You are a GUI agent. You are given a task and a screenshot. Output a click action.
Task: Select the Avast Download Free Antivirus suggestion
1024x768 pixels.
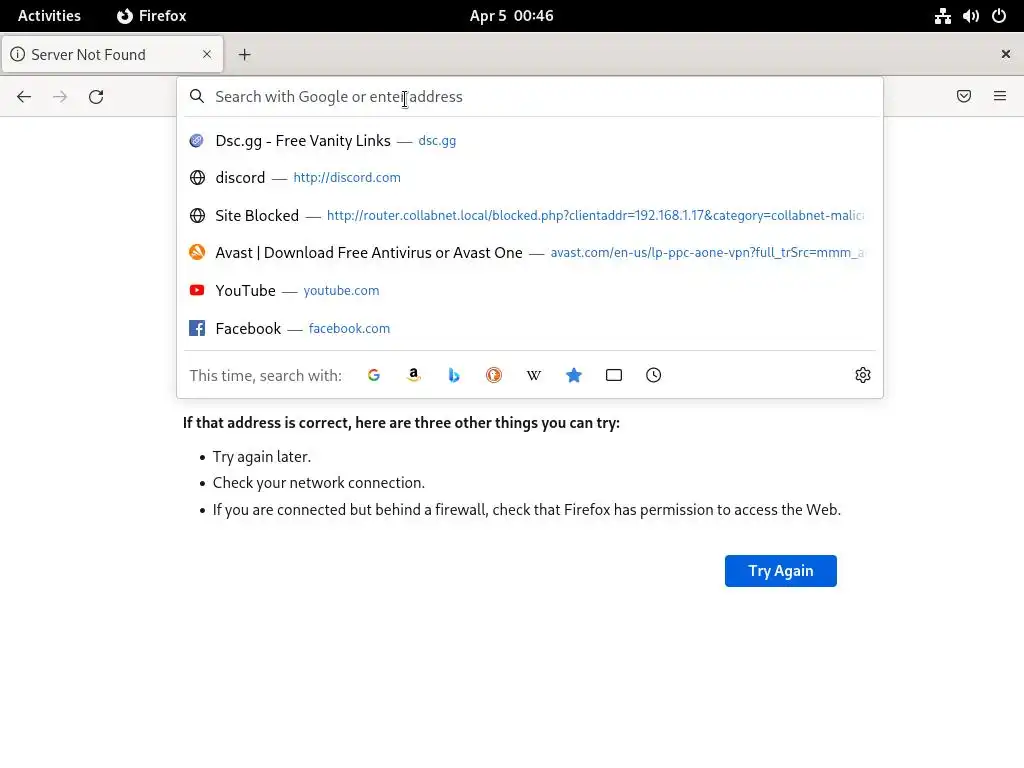530,253
